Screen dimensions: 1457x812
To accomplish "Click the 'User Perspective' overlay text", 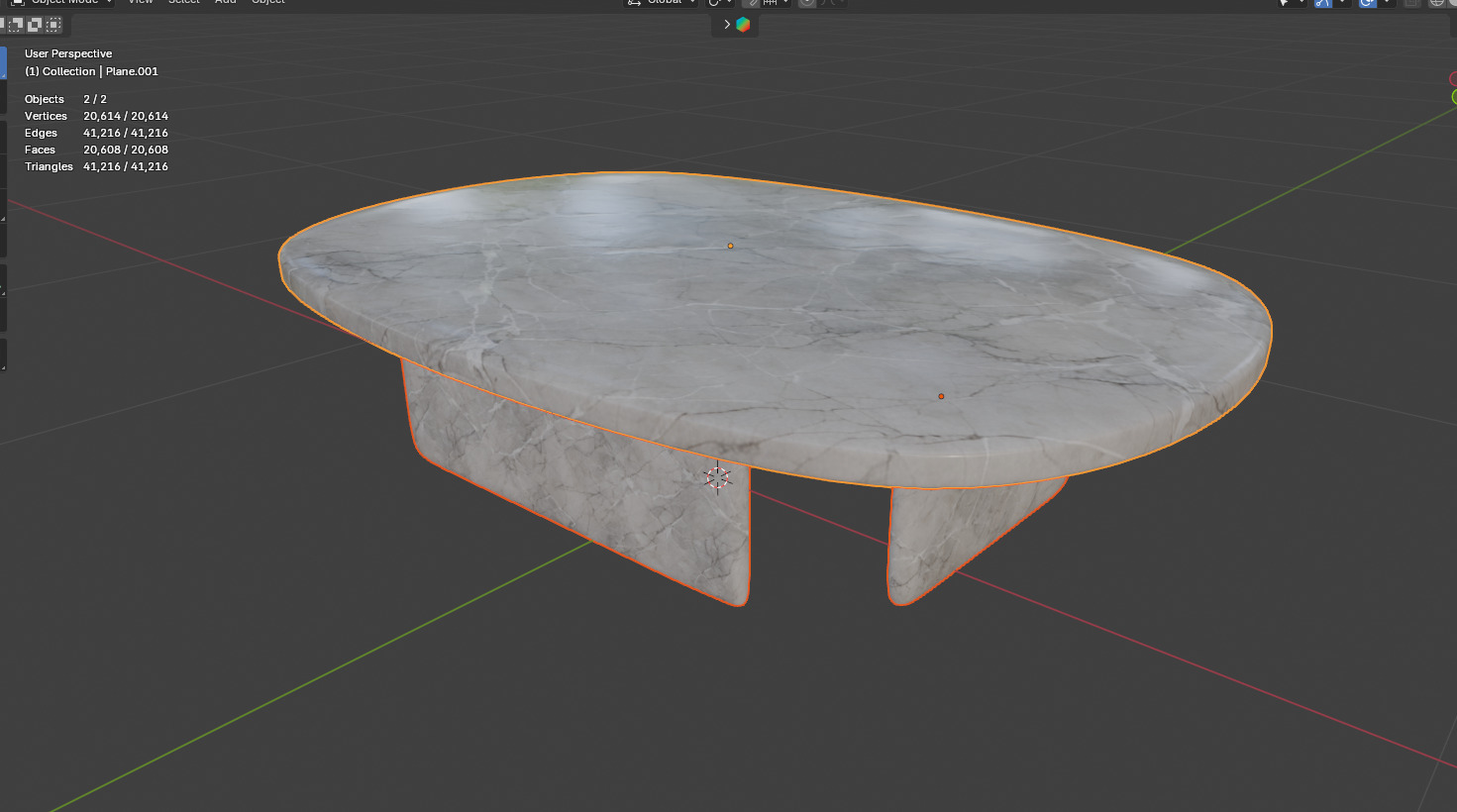I will click(68, 53).
